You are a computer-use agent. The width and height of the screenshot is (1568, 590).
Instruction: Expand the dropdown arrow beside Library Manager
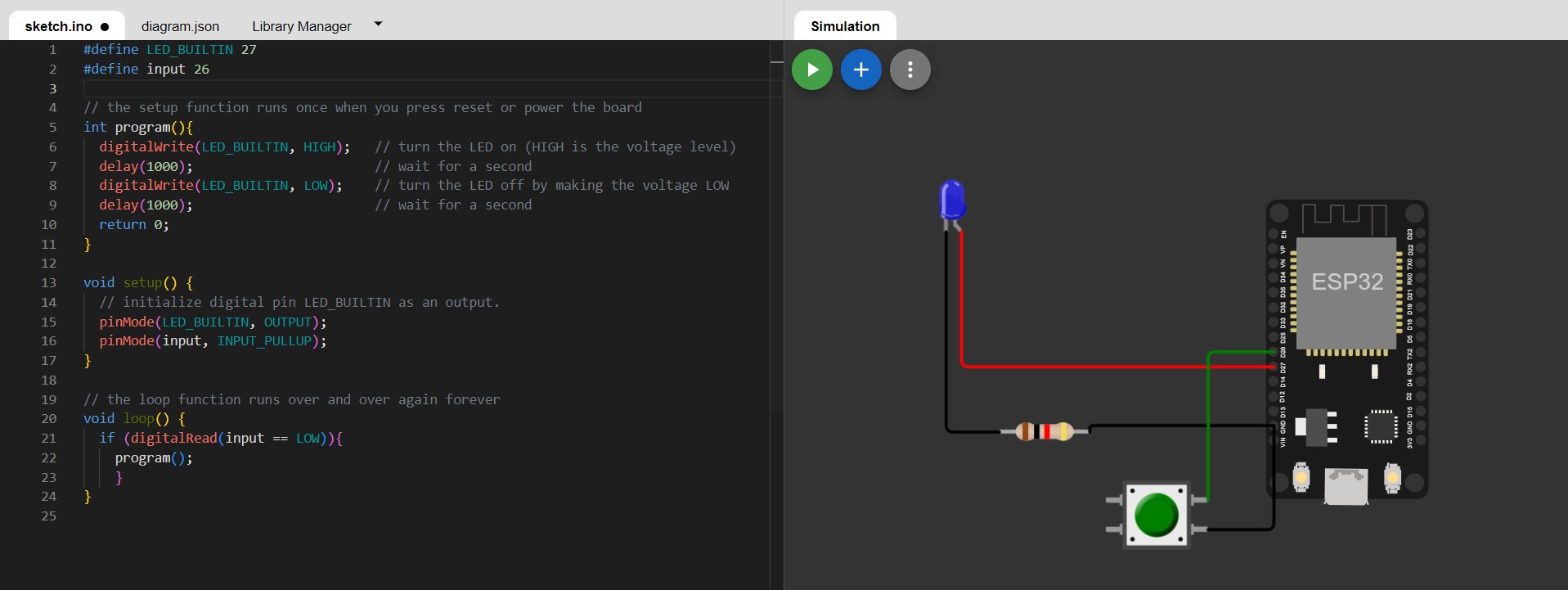pyautogui.click(x=378, y=25)
